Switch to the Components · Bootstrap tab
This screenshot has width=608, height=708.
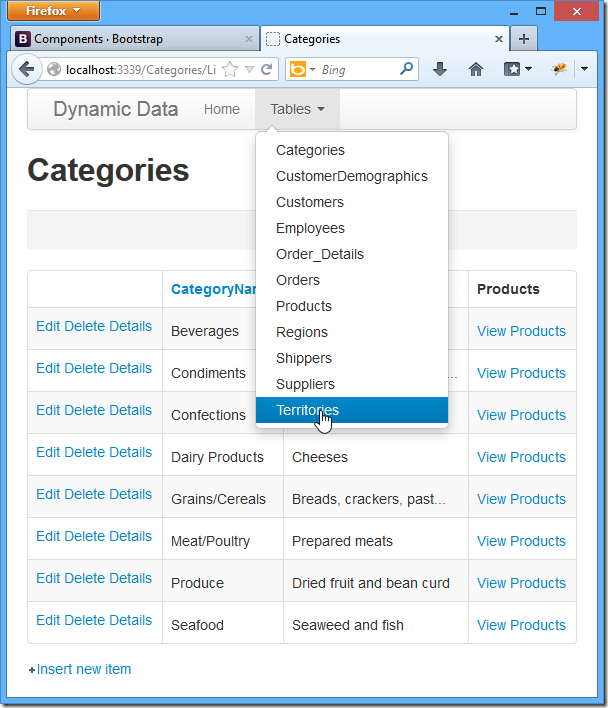point(120,39)
